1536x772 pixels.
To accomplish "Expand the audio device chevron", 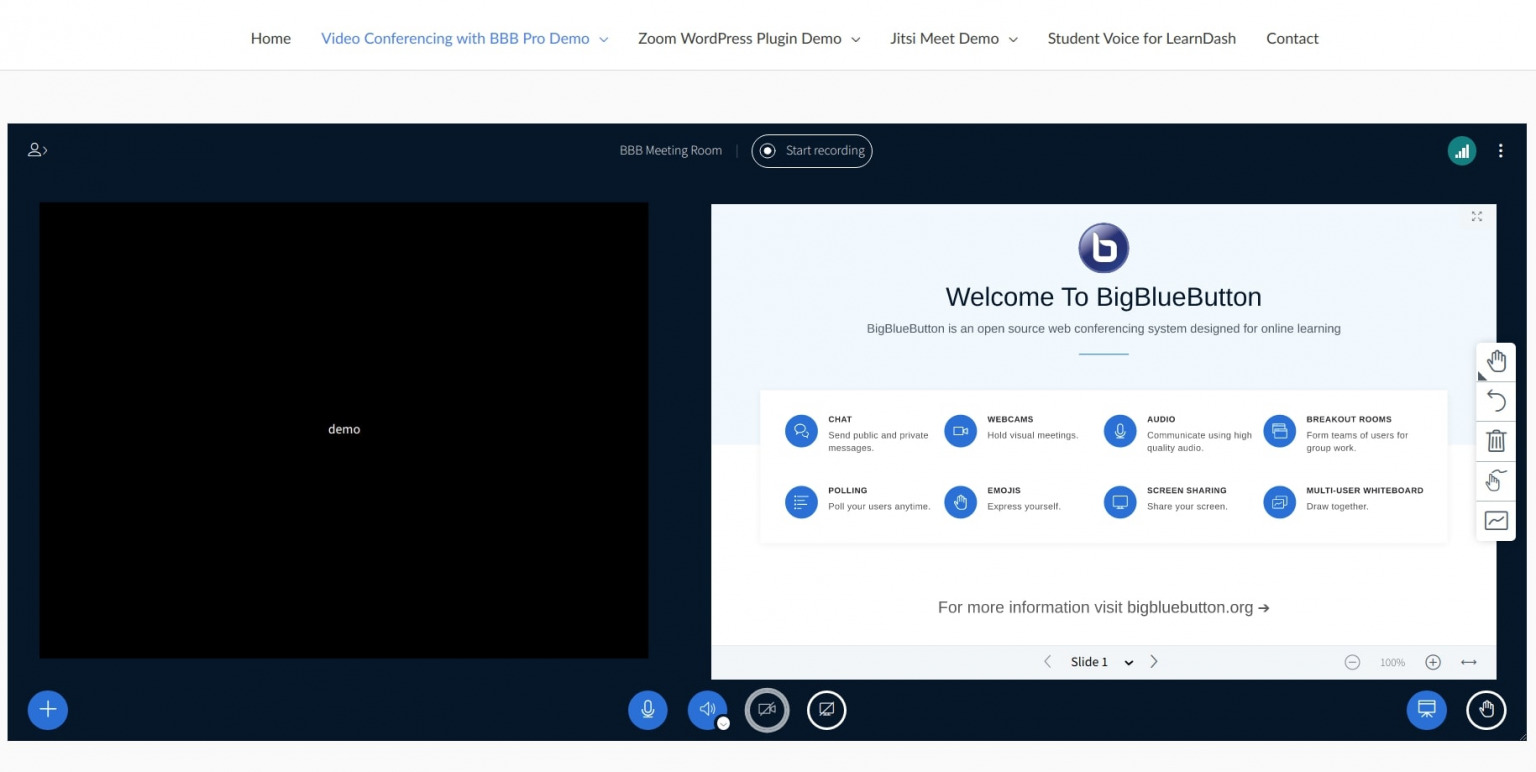I will coord(723,723).
